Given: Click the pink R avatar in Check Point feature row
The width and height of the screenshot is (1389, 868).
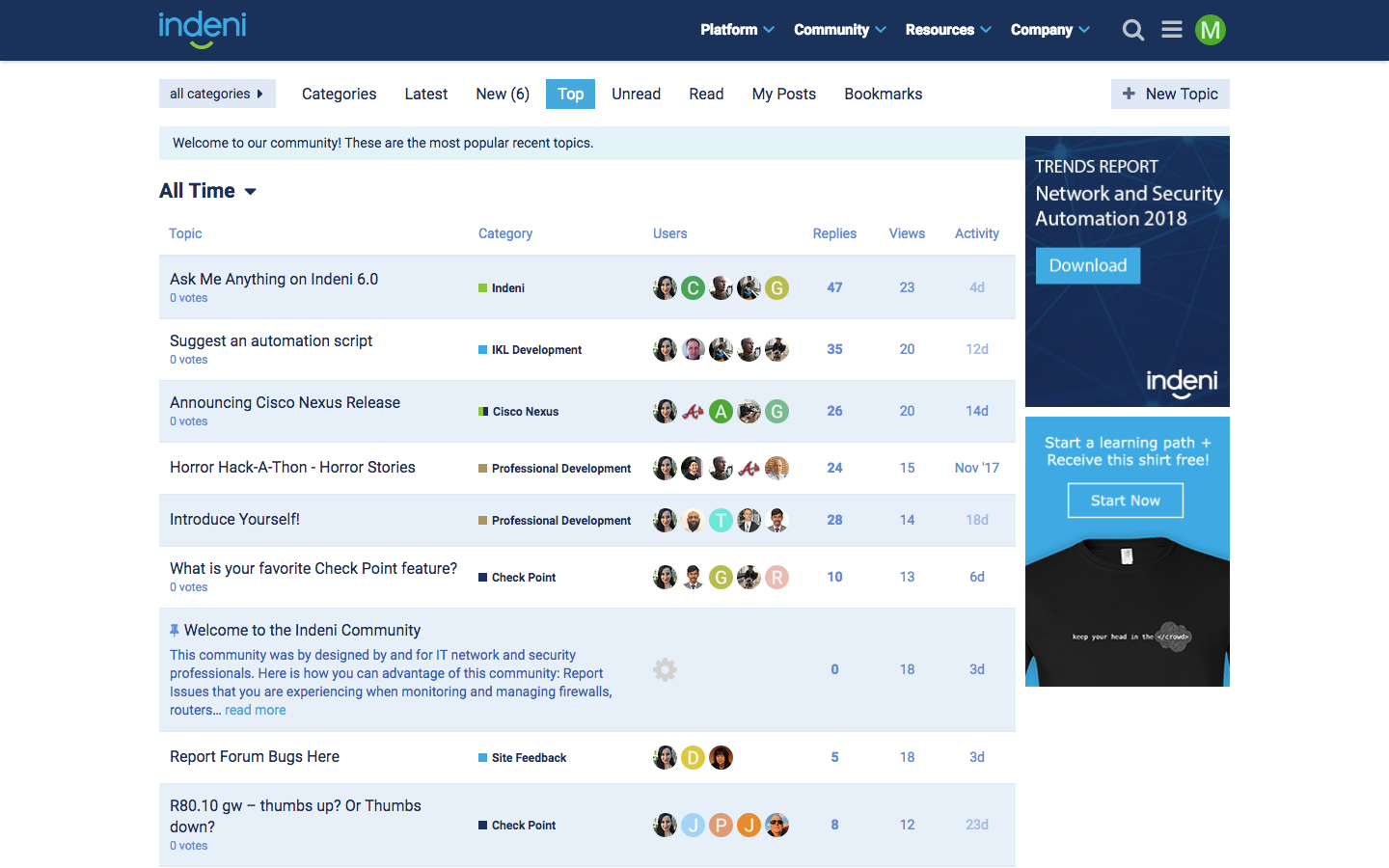Looking at the screenshot, I should pyautogui.click(x=776, y=577).
